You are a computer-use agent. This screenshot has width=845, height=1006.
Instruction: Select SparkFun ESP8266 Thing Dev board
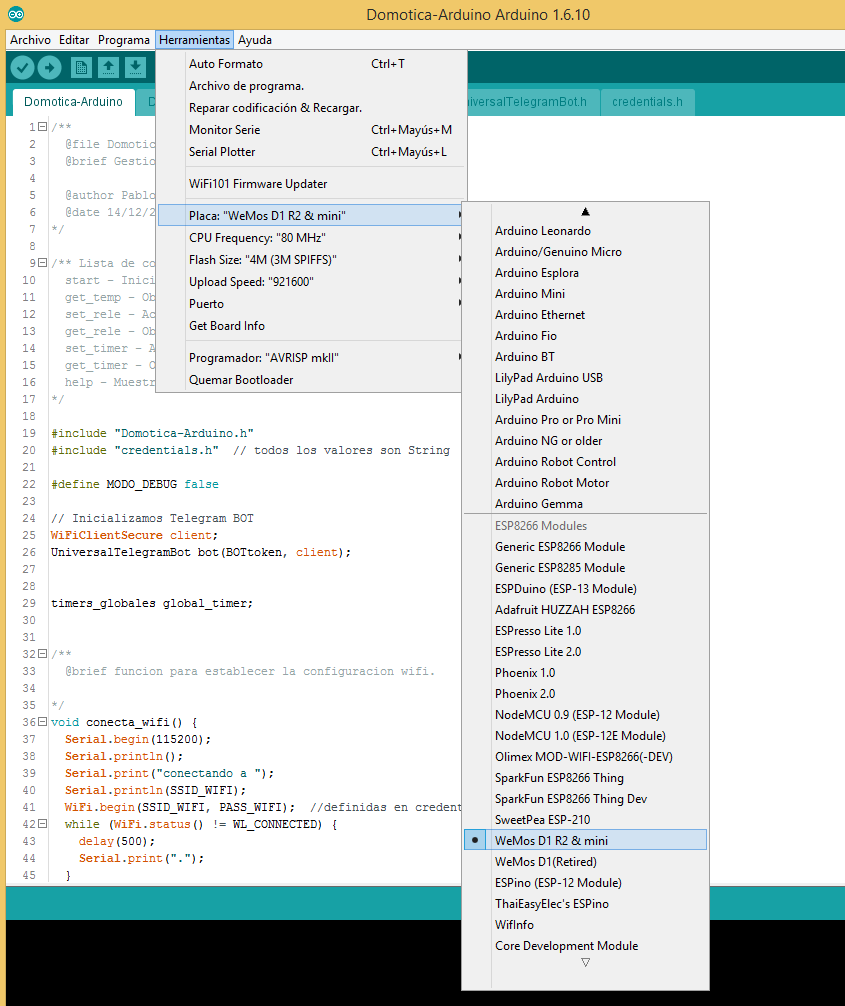[585, 799]
